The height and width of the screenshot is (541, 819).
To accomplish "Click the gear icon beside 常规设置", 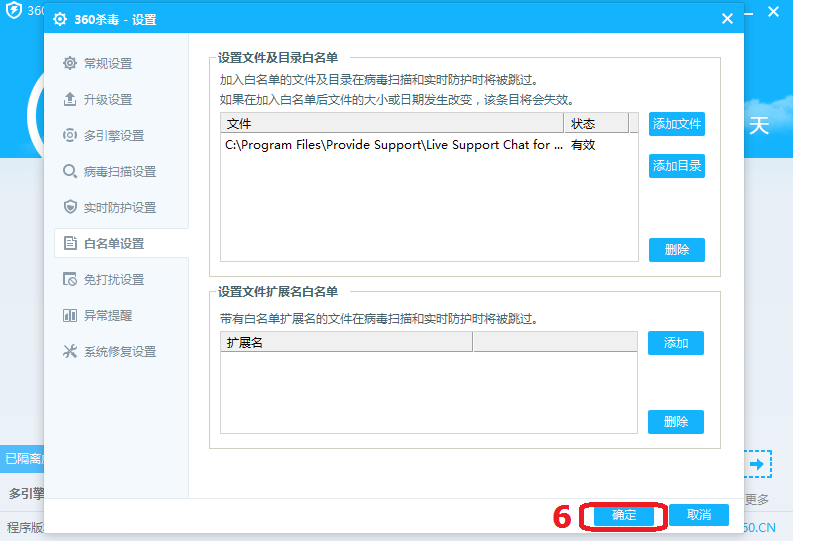I will click(x=70, y=63).
